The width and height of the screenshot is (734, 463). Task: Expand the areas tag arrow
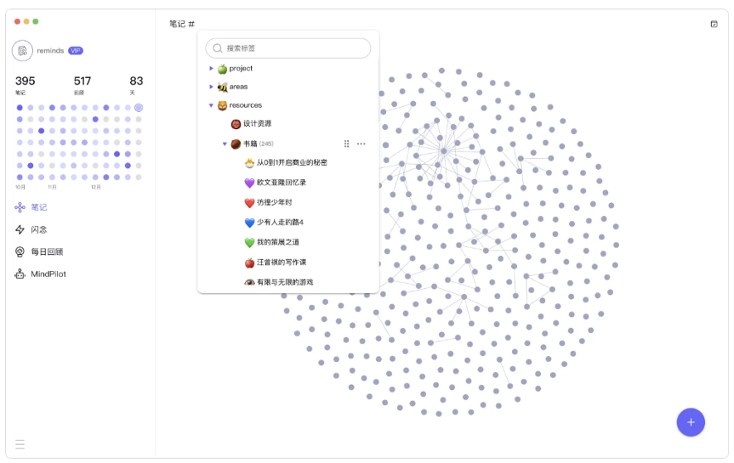pyautogui.click(x=211, y=87)
